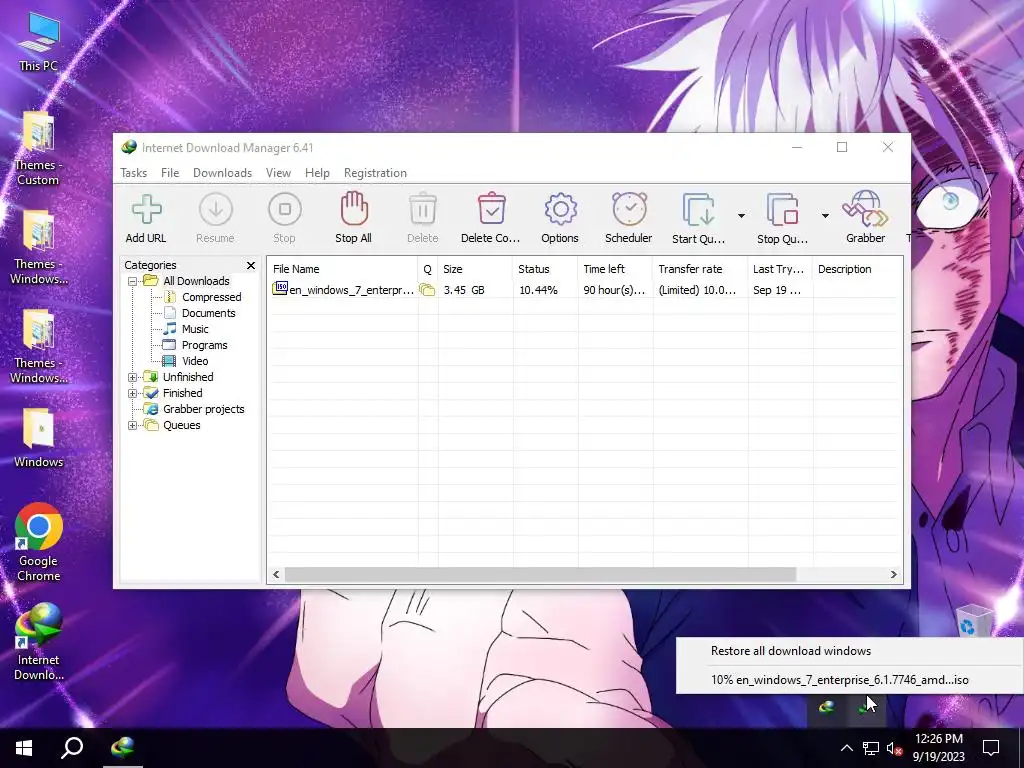Sort by Status column header

tap(545, 269)
